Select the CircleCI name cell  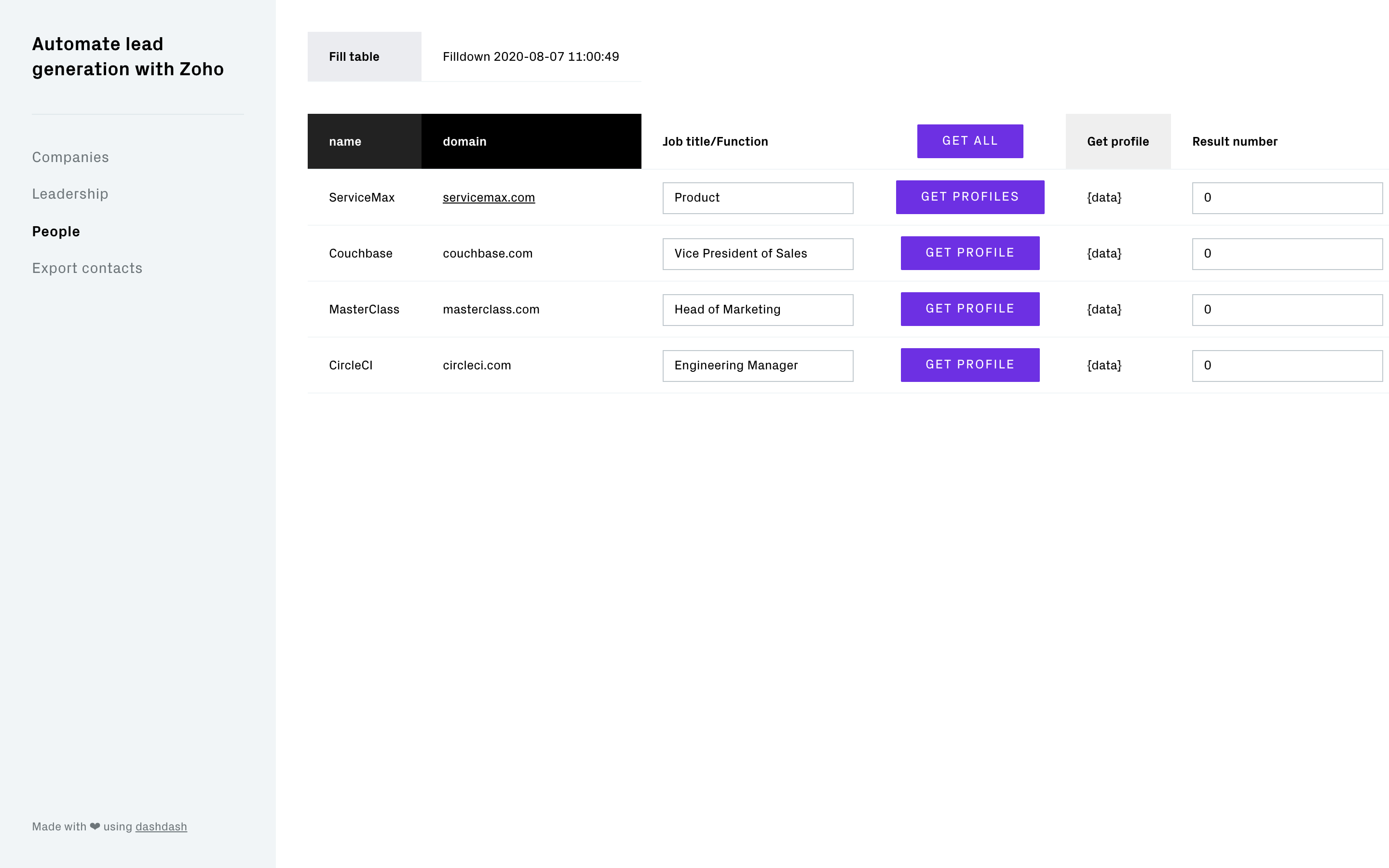pos(351,365)
